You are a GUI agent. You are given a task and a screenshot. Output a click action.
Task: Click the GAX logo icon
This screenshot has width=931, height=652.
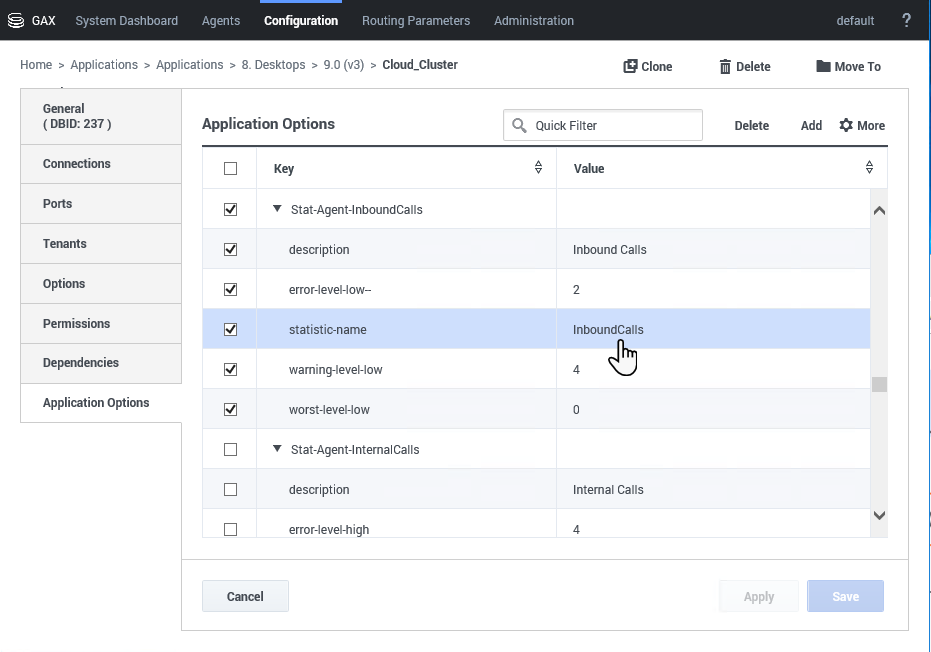[x=16, y=20]
